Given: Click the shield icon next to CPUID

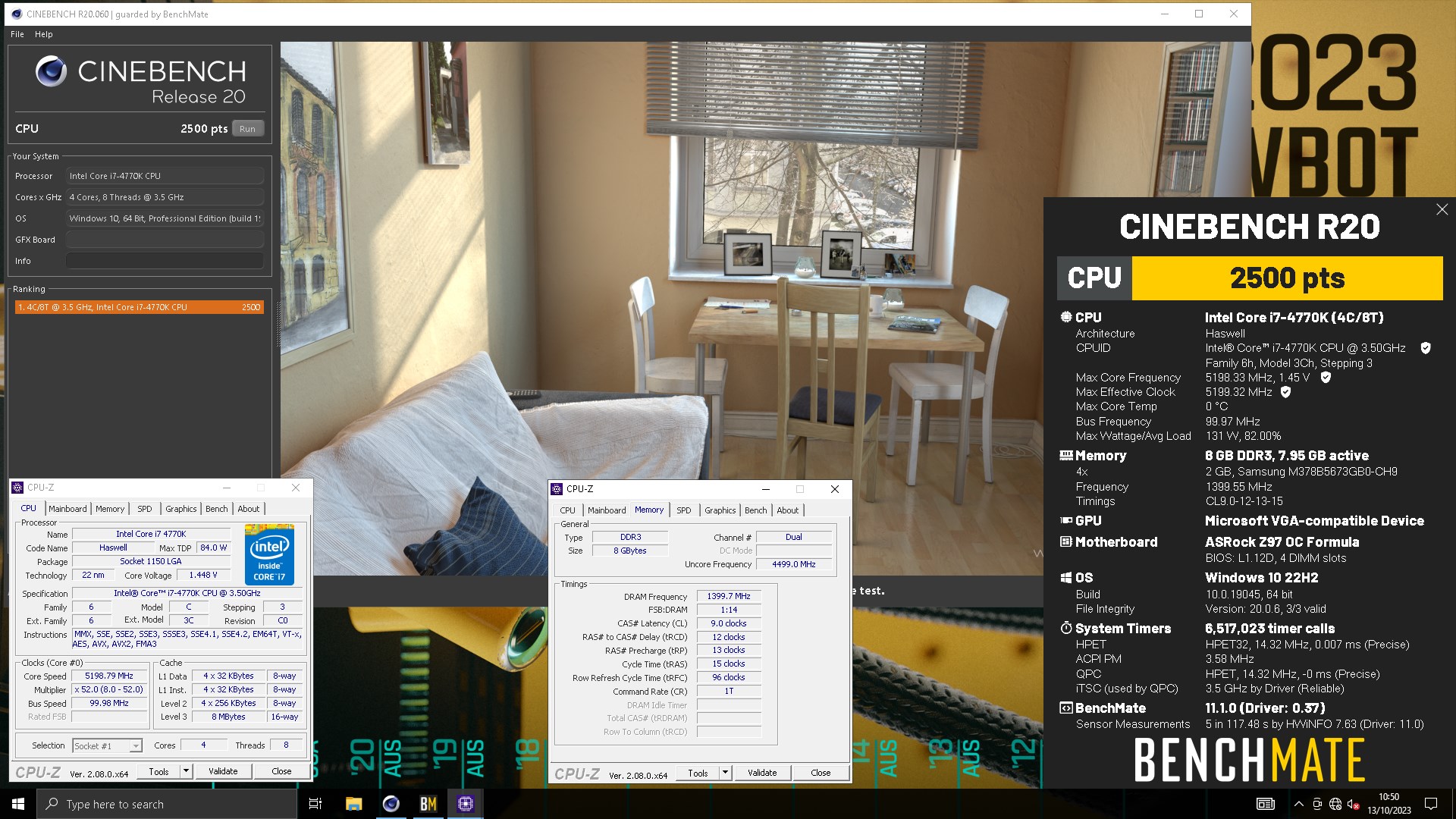Looking at the screenshot, I should (1426, 348).
